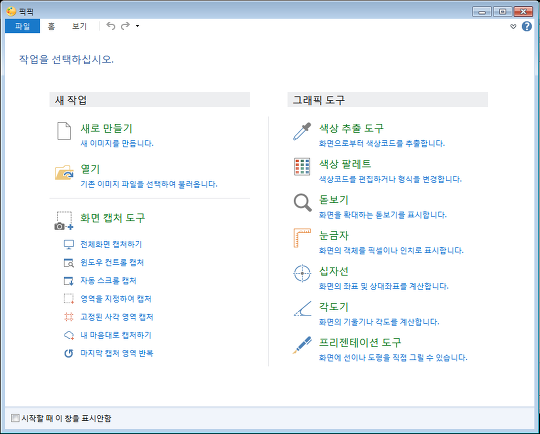Launch '돋보기' link

point(334,200)
